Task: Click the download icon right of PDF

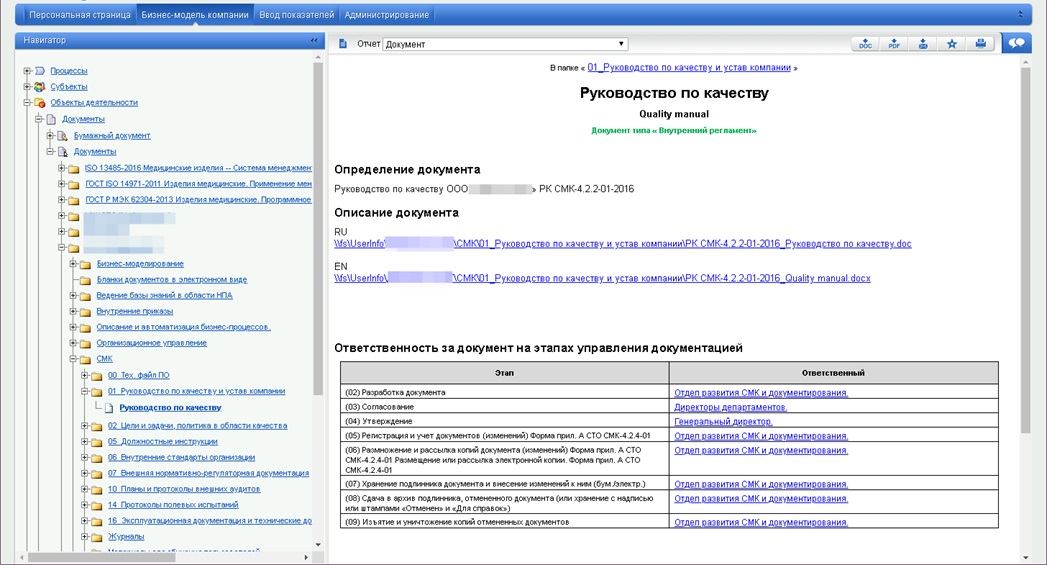Action: pyautogui.click(x=923, y=44)
